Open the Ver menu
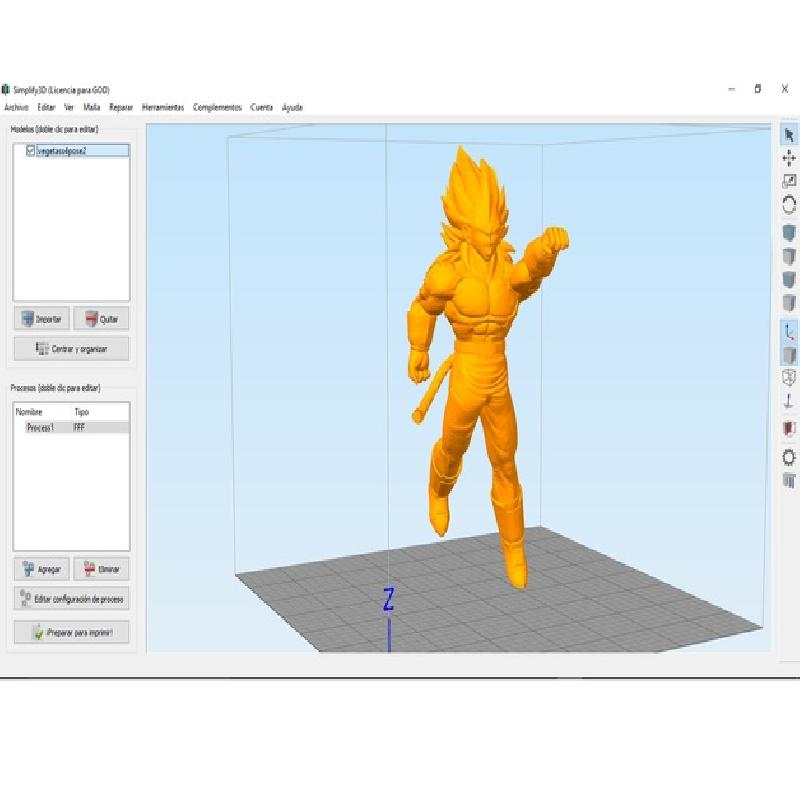The image size is (800, 800). [69, 107]
